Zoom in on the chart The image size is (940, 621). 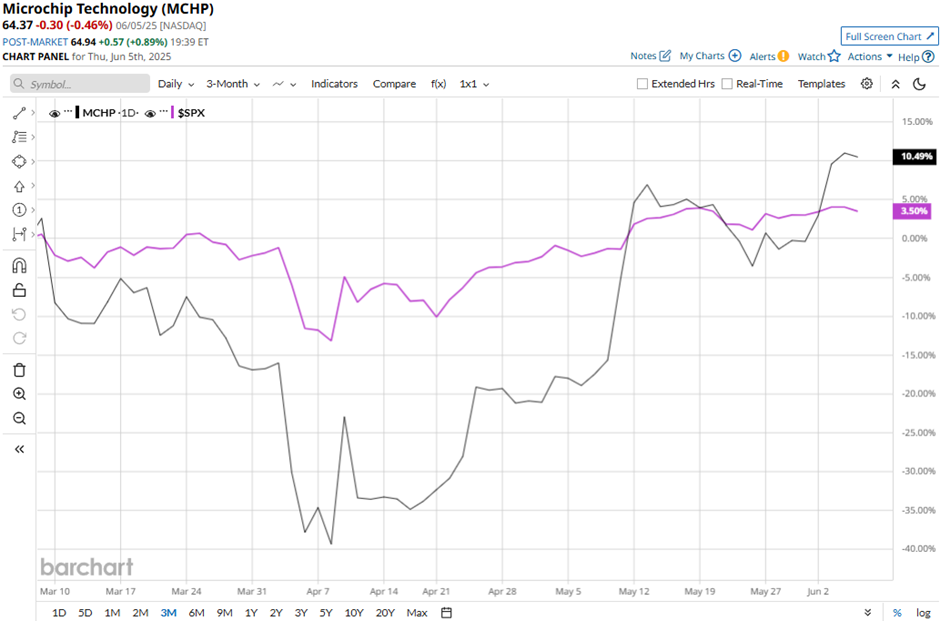point(19,394)
